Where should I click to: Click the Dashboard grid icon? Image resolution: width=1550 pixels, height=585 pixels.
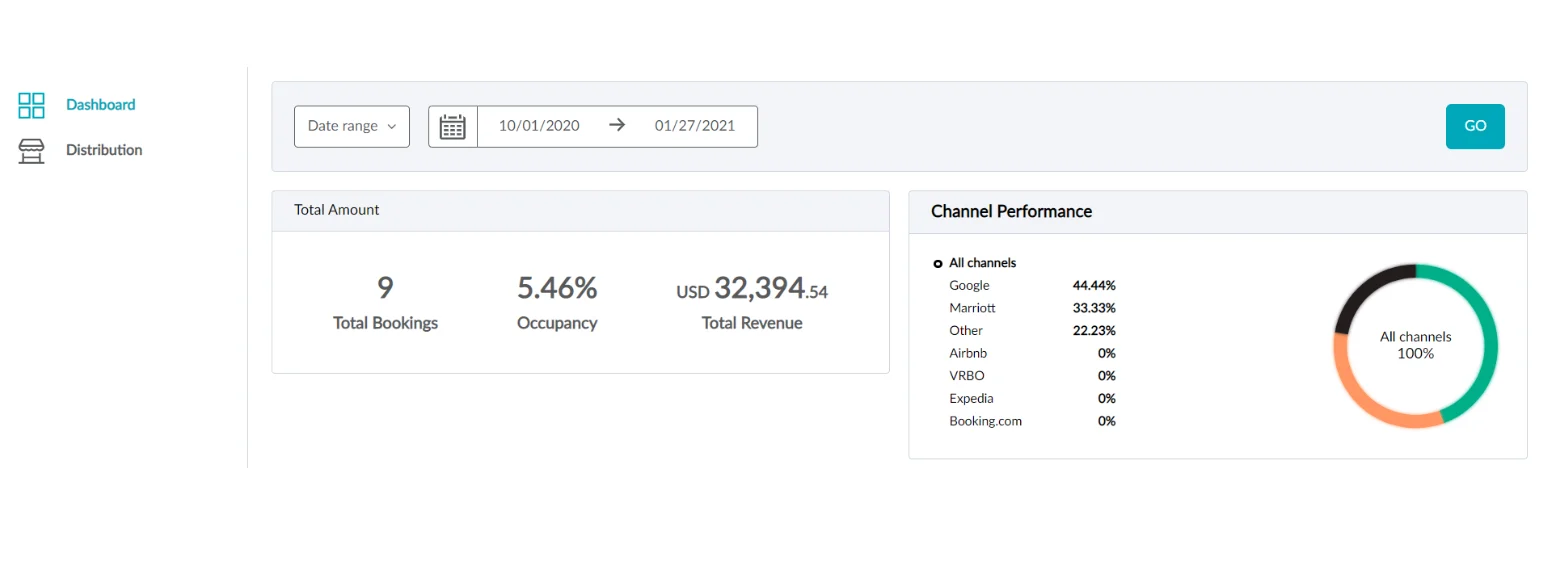point(32,105)
